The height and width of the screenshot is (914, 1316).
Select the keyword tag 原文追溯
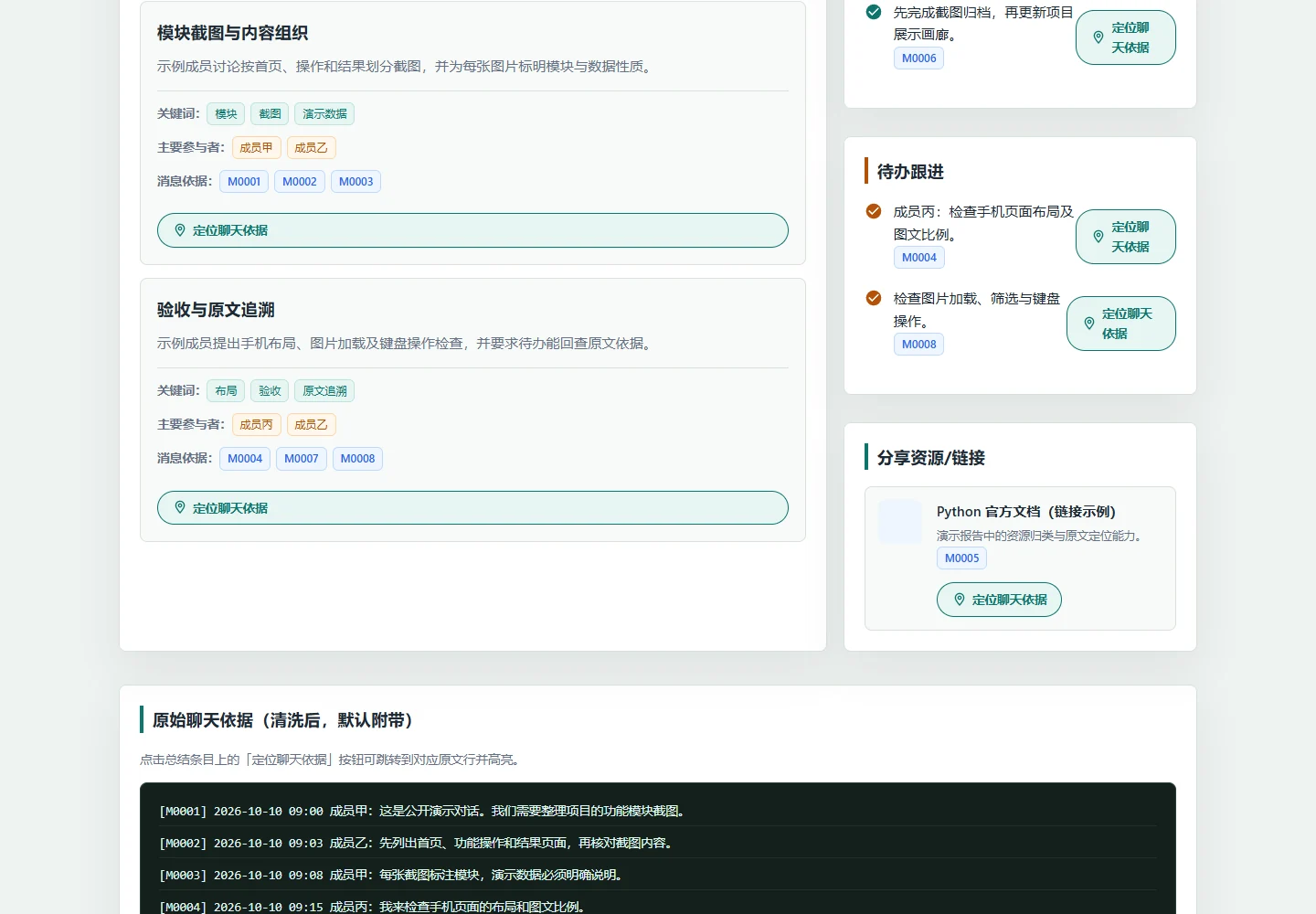pos(324,390)
